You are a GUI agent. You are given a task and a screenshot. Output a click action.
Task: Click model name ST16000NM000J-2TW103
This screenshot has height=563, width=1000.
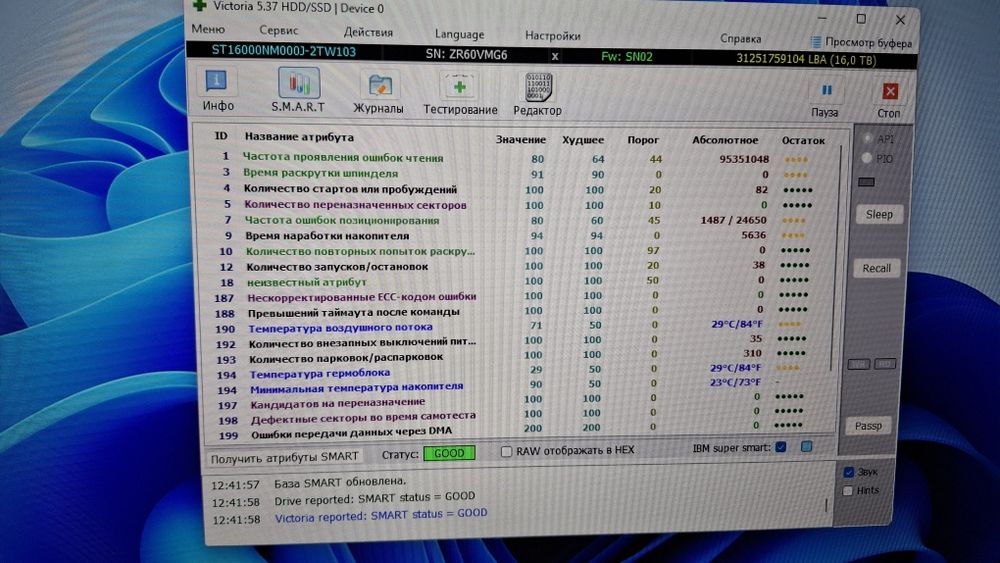point(283,51)
